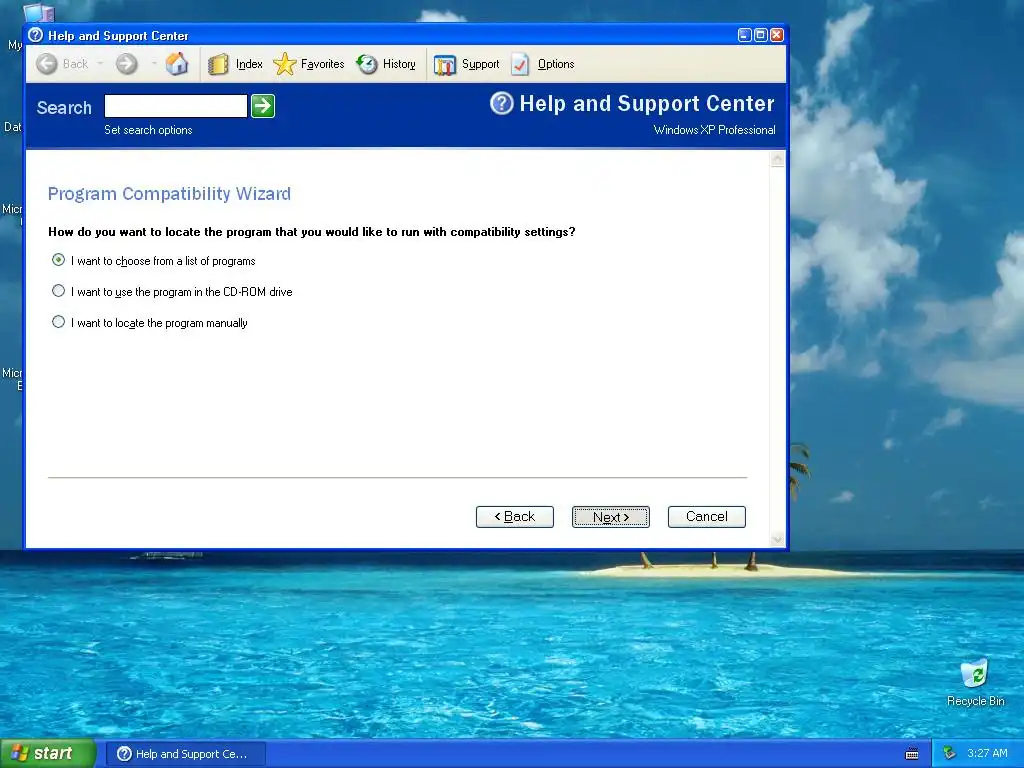Click the Back arrow toolbar icon

tap(46, 64)
